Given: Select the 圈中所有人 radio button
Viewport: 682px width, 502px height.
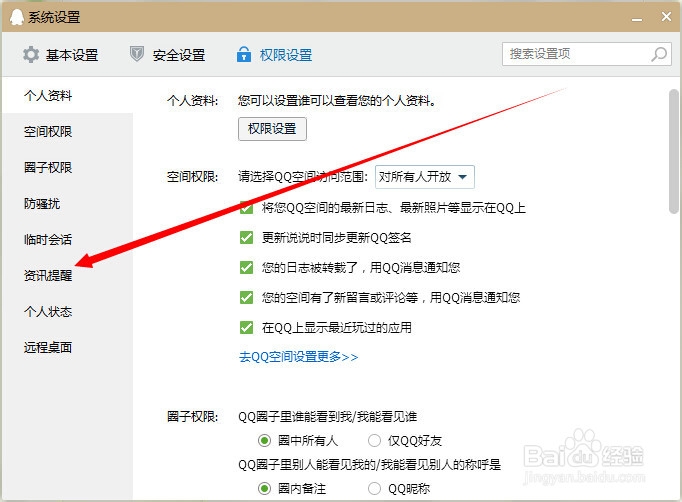Looking at the screenshot, I should [x=264, y=441].
